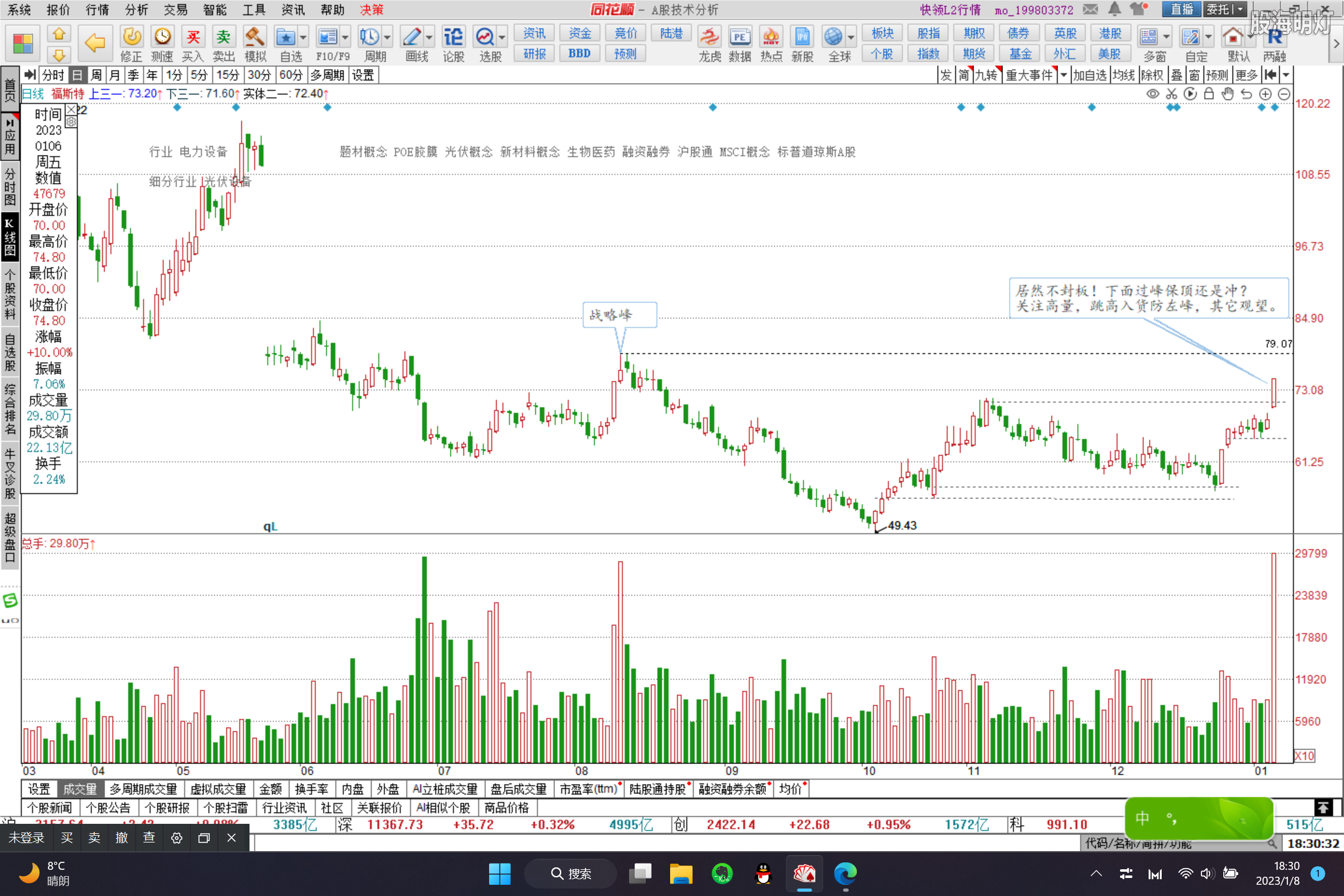The height and width of the screenshot is (896, 1344).
Task: Open the 全球 global markets icon
Action: pyautogui.click(x=833, y=37)
